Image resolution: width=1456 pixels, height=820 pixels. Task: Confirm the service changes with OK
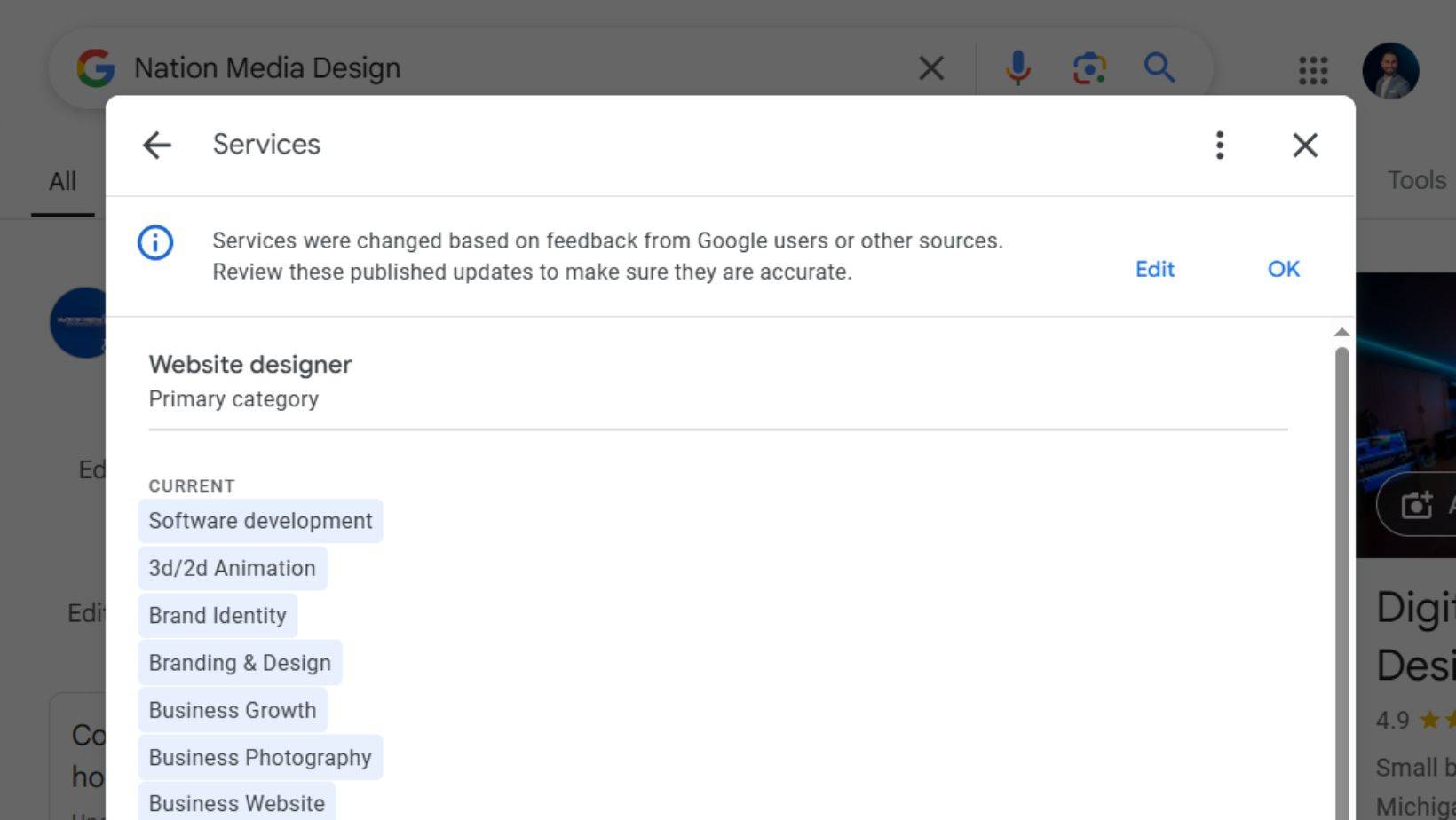(x=1282, y=269)
